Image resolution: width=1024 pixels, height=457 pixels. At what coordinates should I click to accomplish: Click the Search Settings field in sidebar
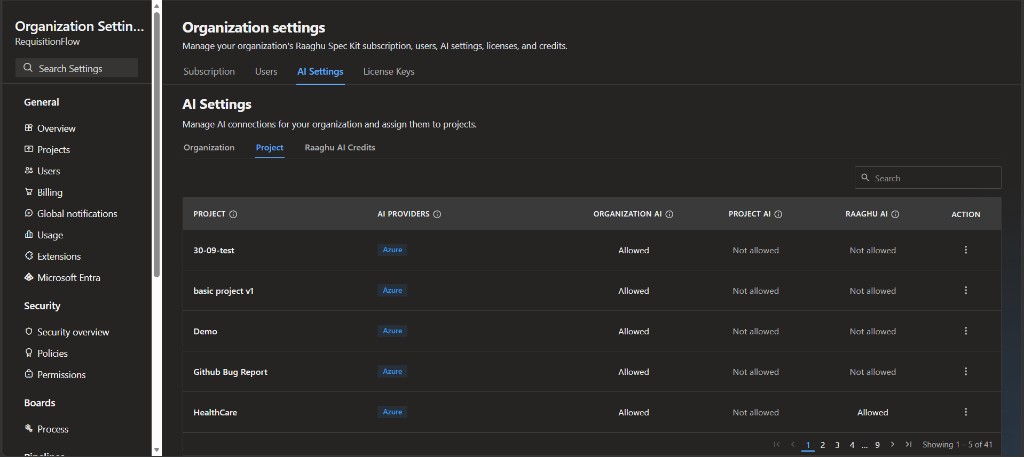point(76,68)
